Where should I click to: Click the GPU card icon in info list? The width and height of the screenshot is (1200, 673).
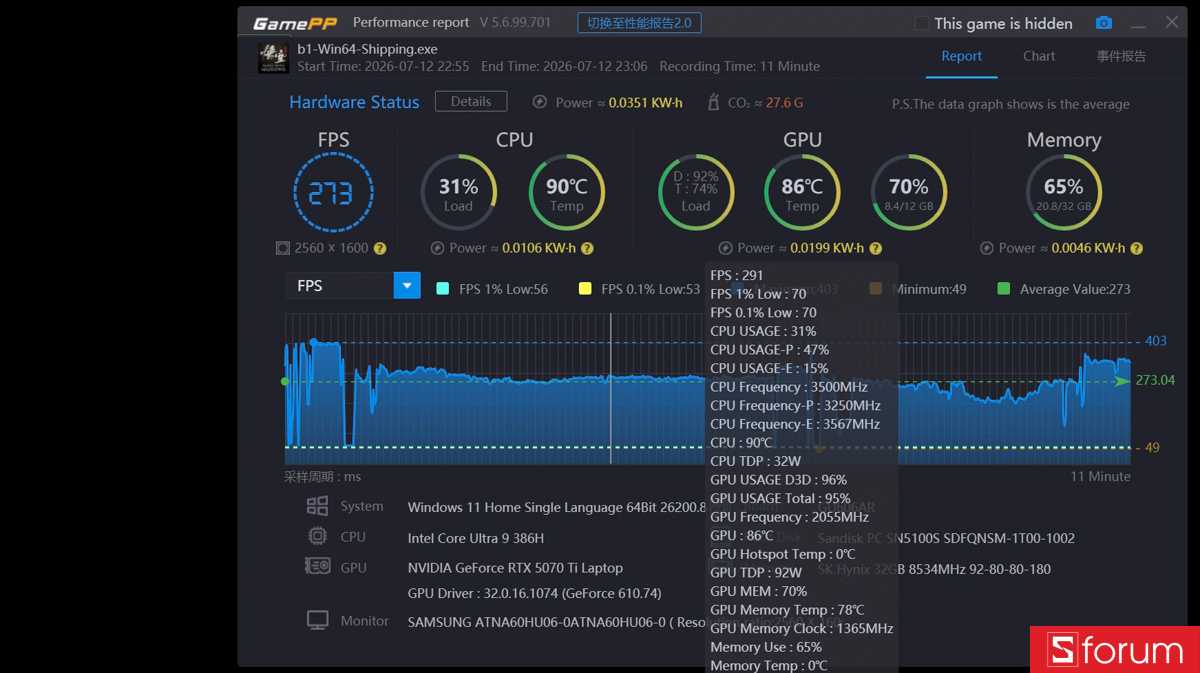(x=318, y=567)
